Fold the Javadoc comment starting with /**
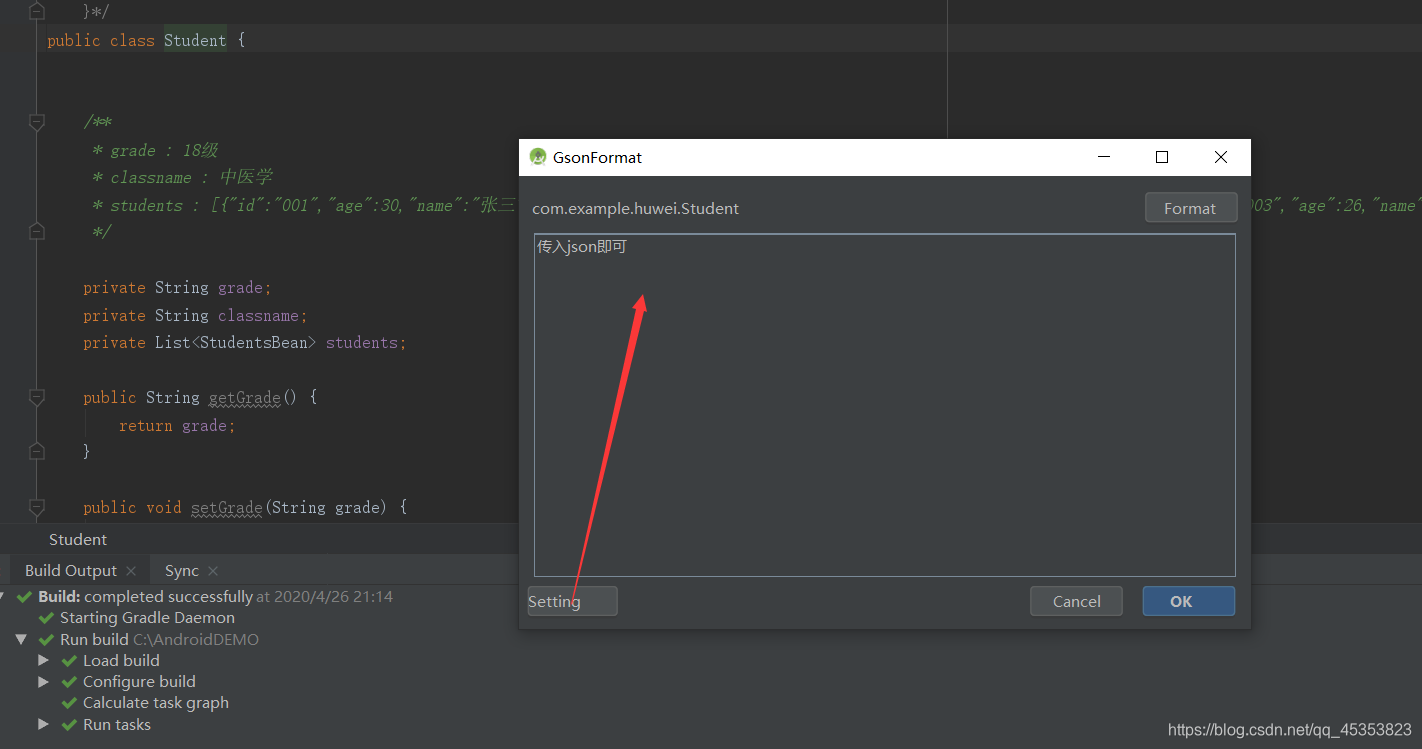This screenshot has height=749, width=1422. [x=37, y=122]
